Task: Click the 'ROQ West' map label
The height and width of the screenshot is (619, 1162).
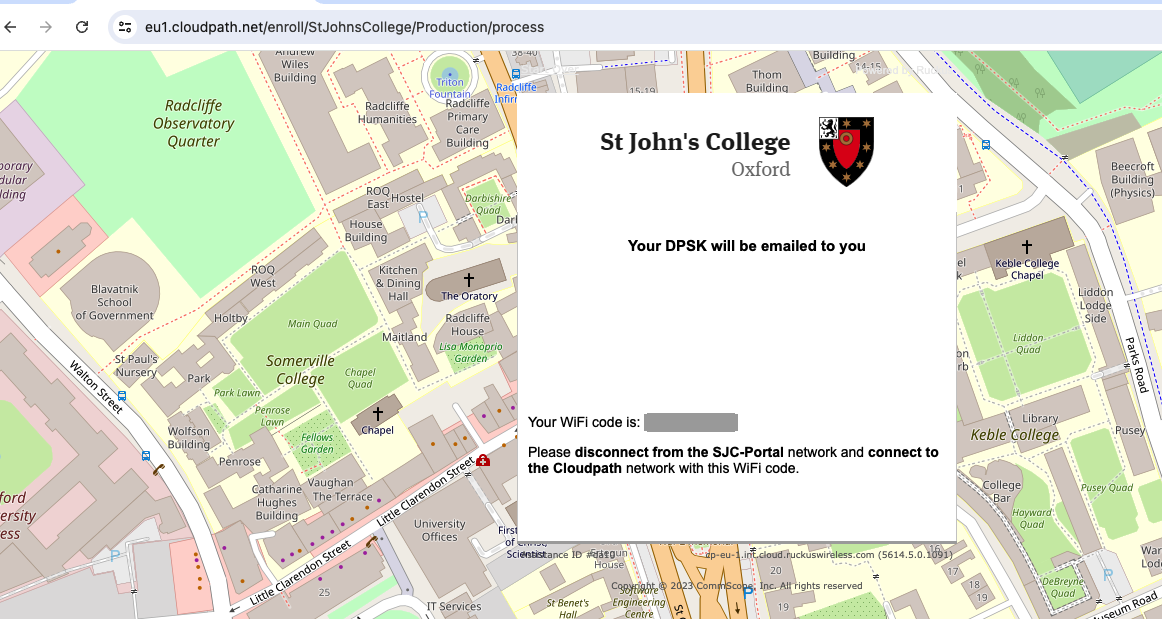Action: point(263,276)
